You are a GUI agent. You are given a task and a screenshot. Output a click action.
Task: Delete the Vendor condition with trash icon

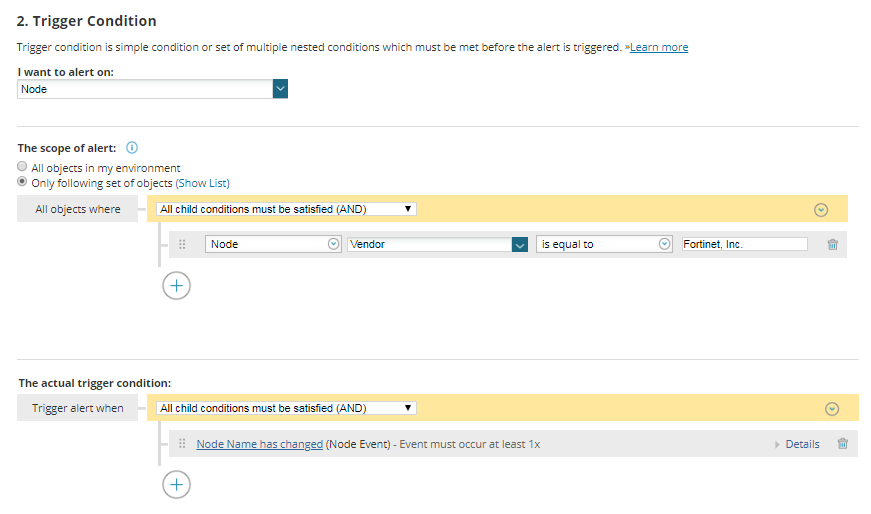pyautogui.click(x=832, y=244)
